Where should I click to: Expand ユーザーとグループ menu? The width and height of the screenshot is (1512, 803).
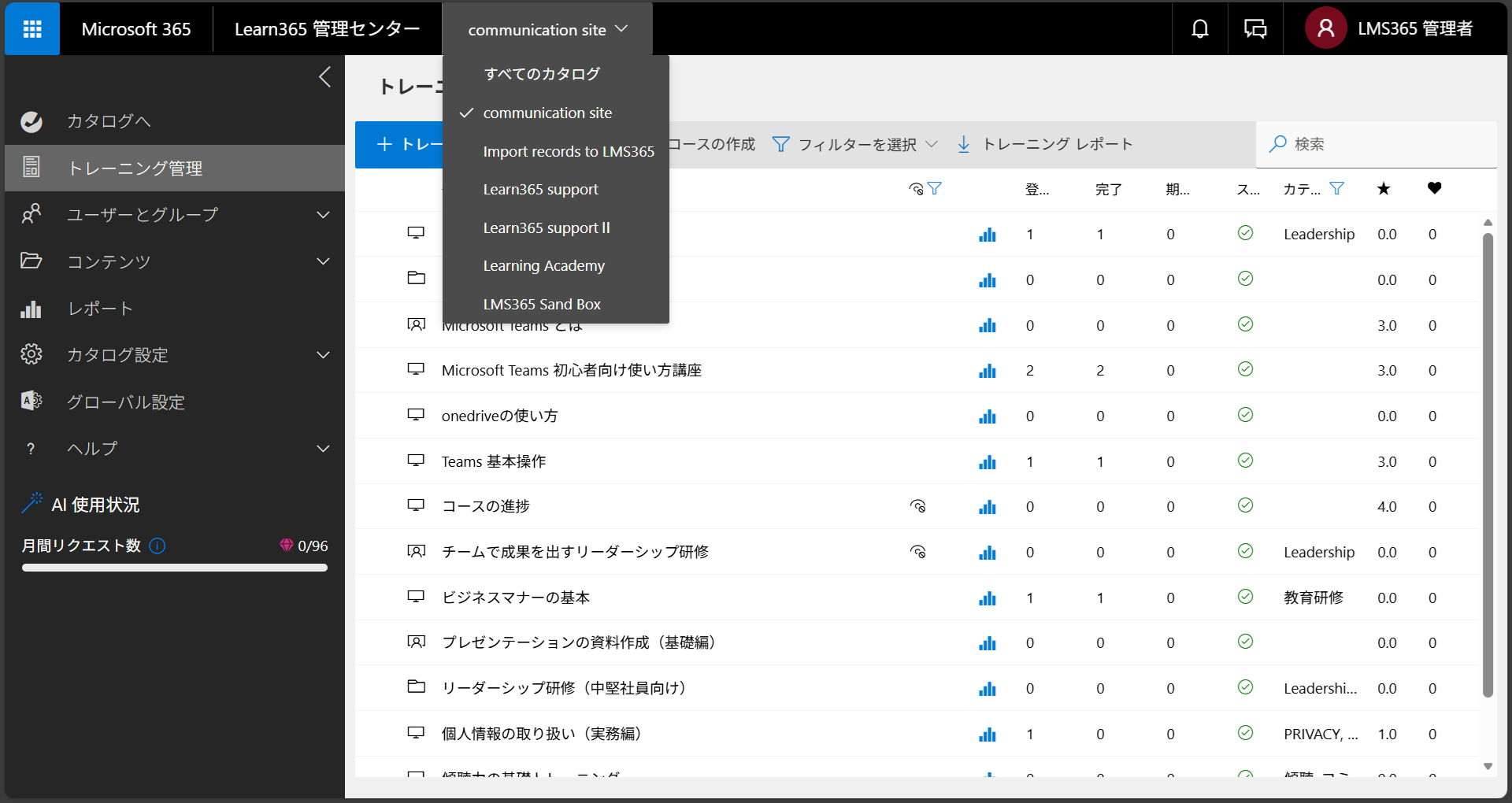click(323, 215)
